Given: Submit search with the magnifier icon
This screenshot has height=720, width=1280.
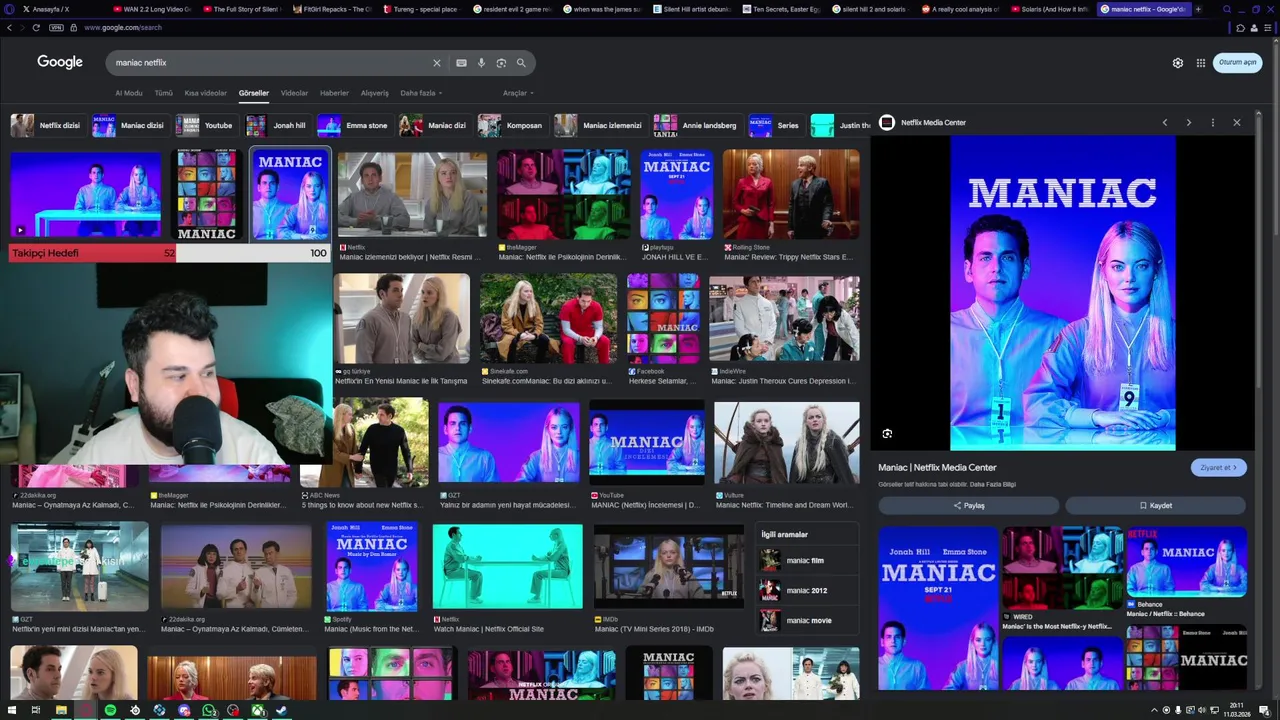Looking at the screenshot, I should 521,63.
